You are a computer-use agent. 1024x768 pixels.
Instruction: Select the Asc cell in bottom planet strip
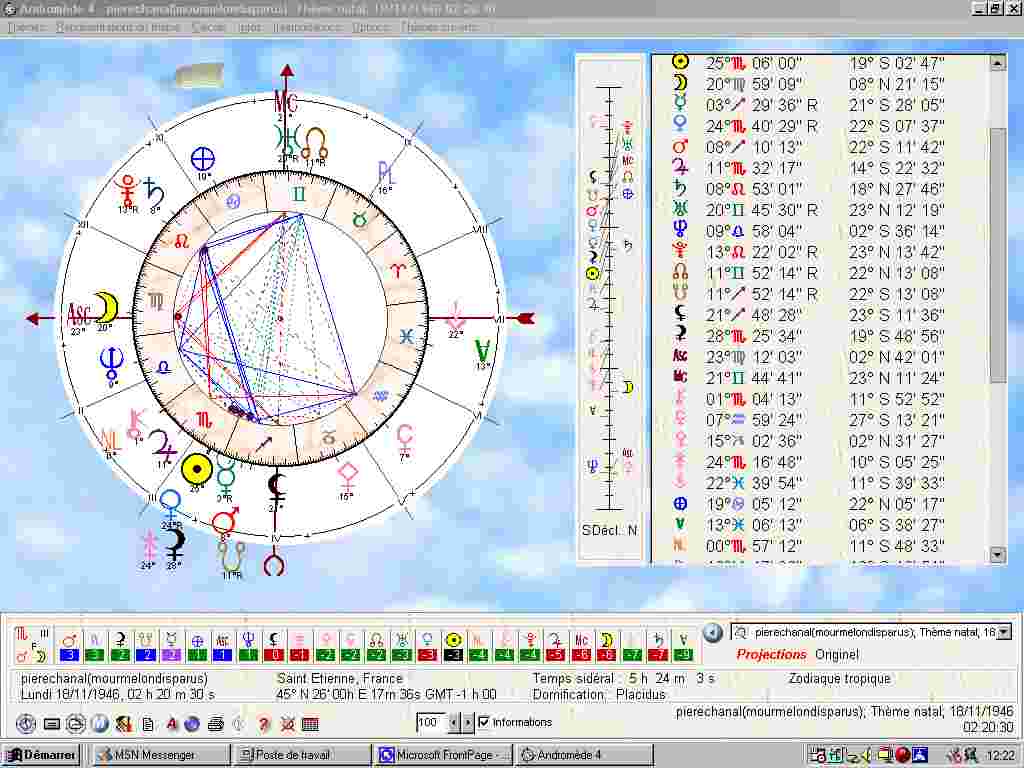pos(222,646)
